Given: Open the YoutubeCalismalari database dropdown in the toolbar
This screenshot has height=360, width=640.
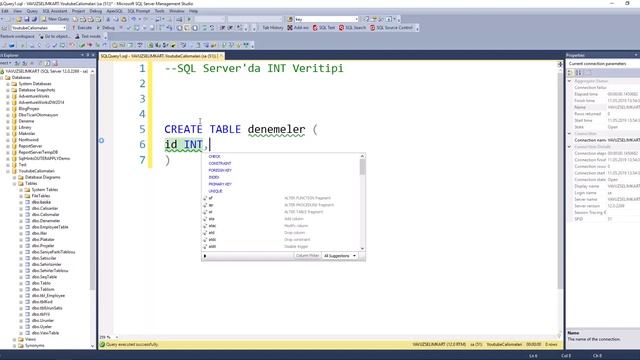Looking at the screenshot, I should [x=64, y=28].
